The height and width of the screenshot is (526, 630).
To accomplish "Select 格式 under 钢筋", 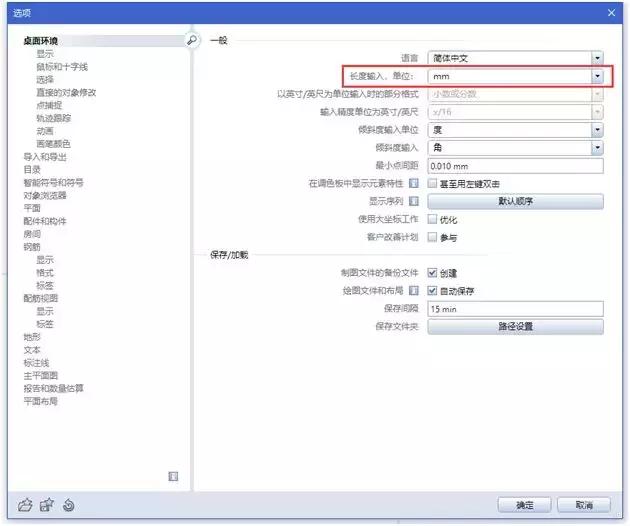I will pyautogui.click(x=45, y=272).
